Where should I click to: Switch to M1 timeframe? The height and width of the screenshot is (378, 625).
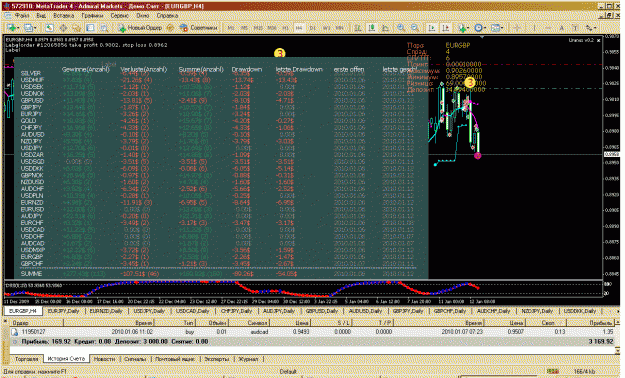[231, 28]
